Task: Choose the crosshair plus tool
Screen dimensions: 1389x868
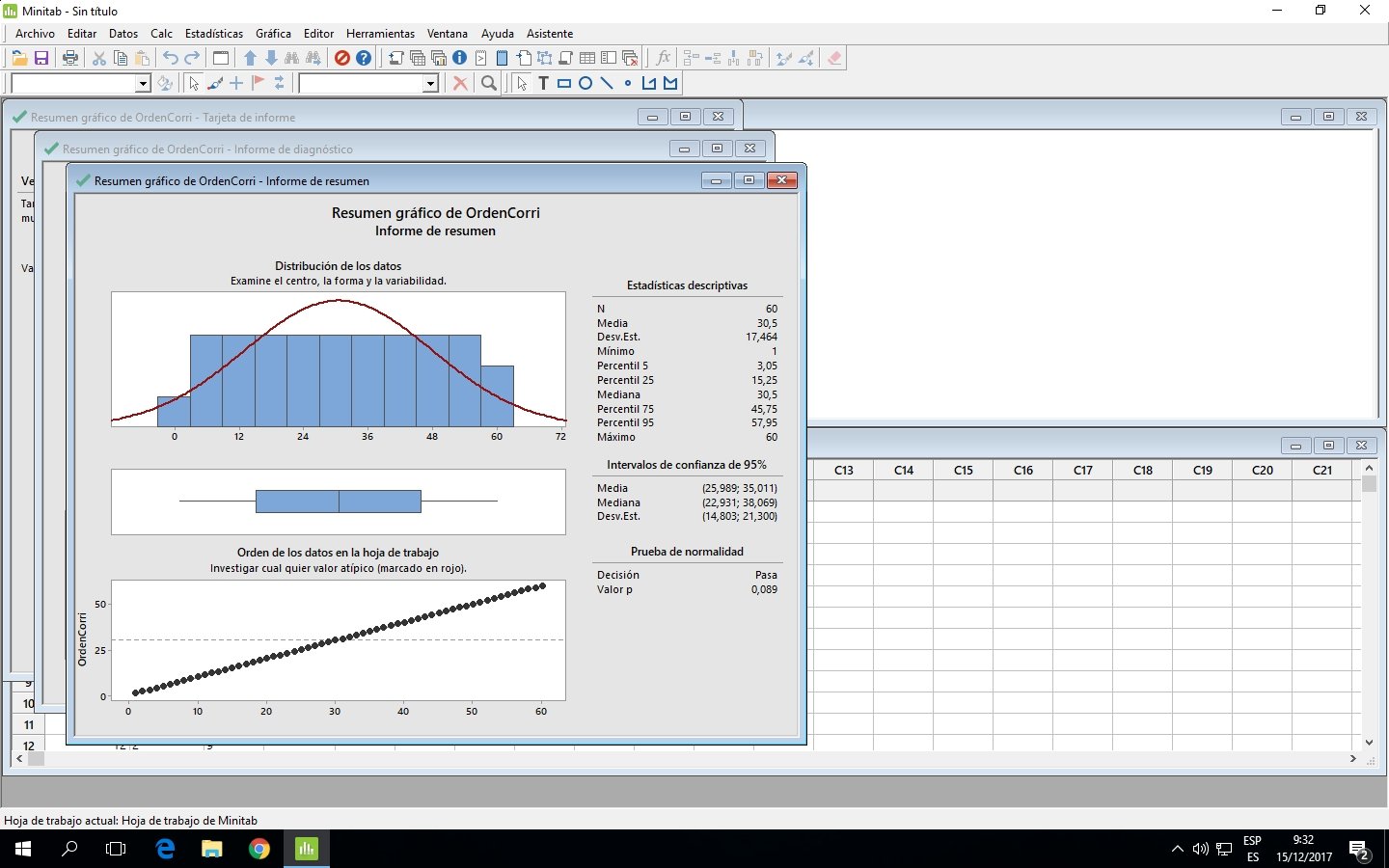Action: (x=236, y=84)
